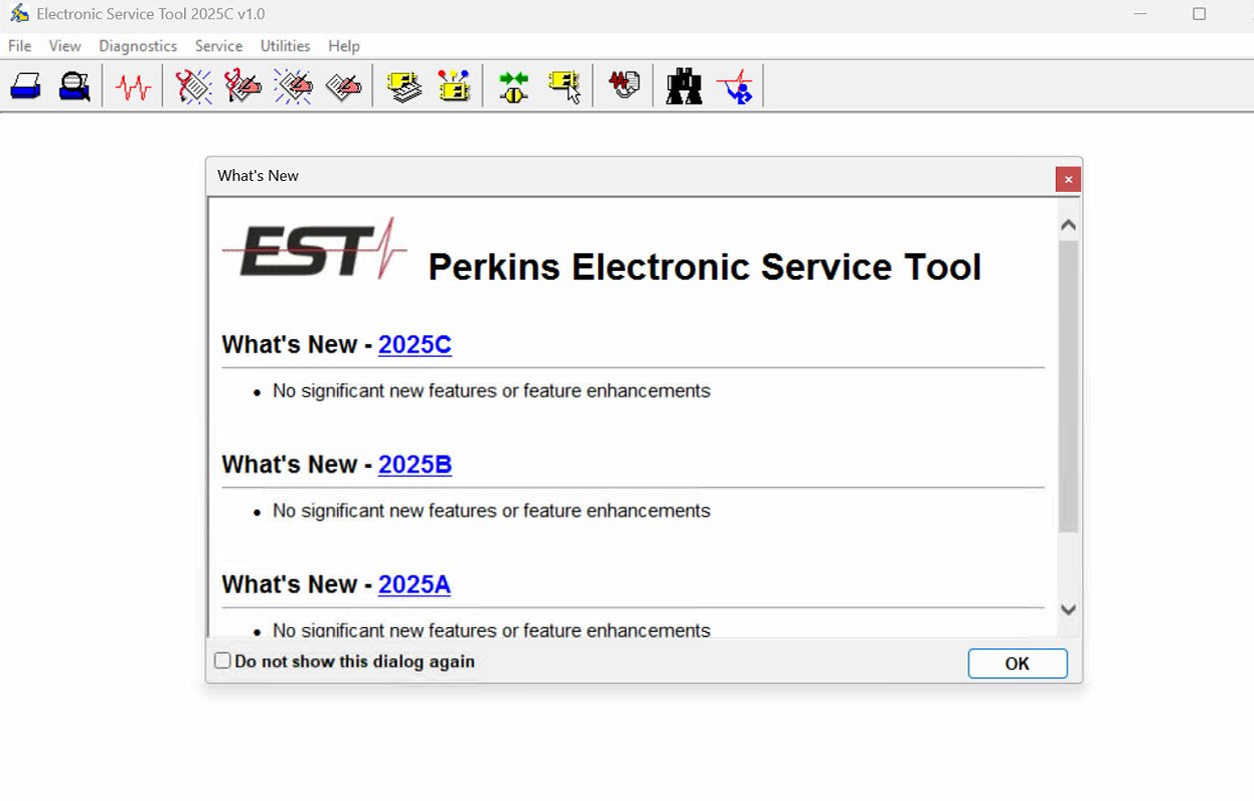Open the yellow ECM configuration tool icon
This screenshot has height=801, width=1254.
point(404,87)
